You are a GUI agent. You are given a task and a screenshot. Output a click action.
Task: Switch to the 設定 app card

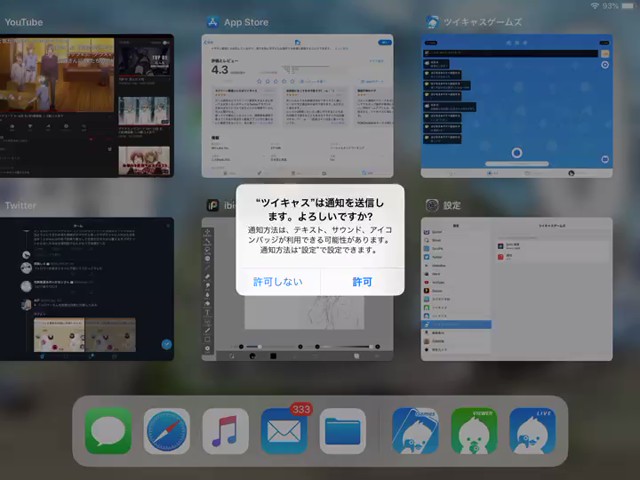517,289
